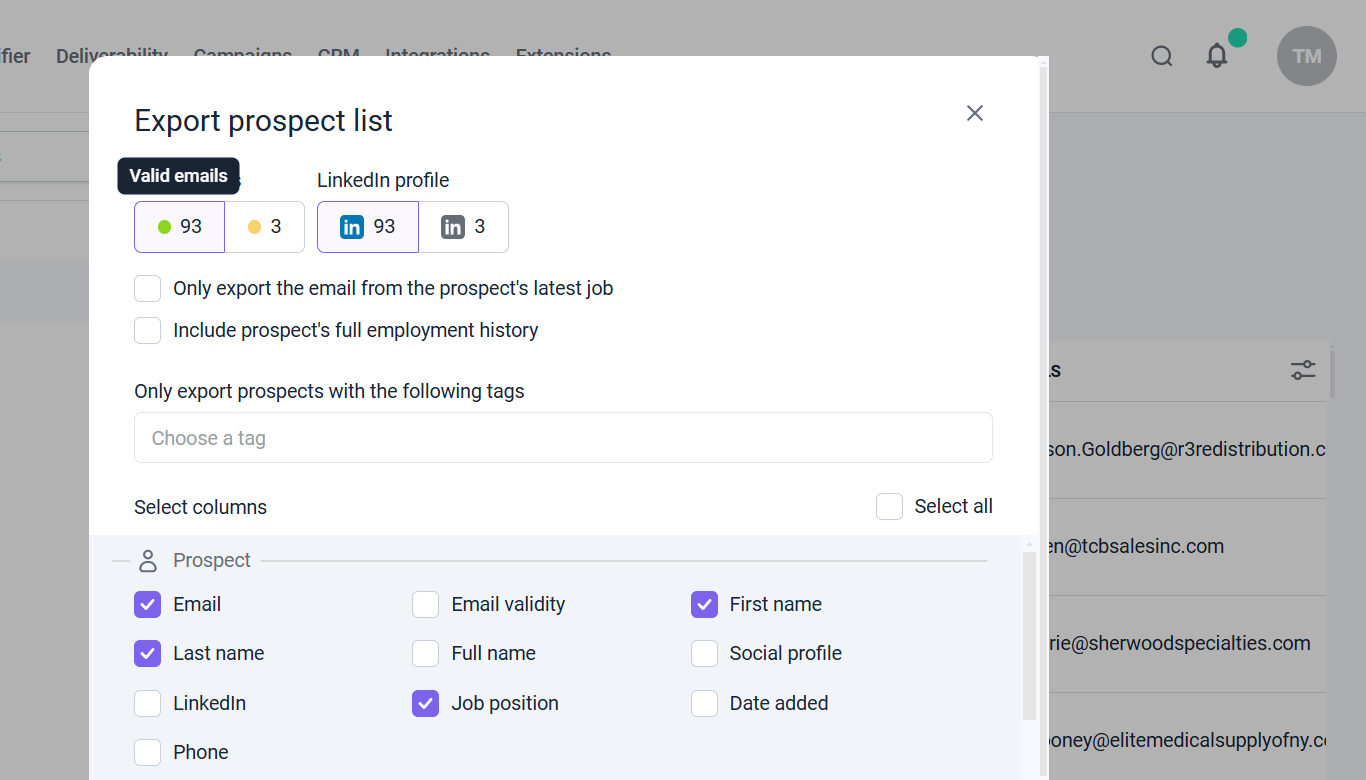Uncheck the First name column
The width and height of the screenshot is (1366, 780).
(704, 604)
